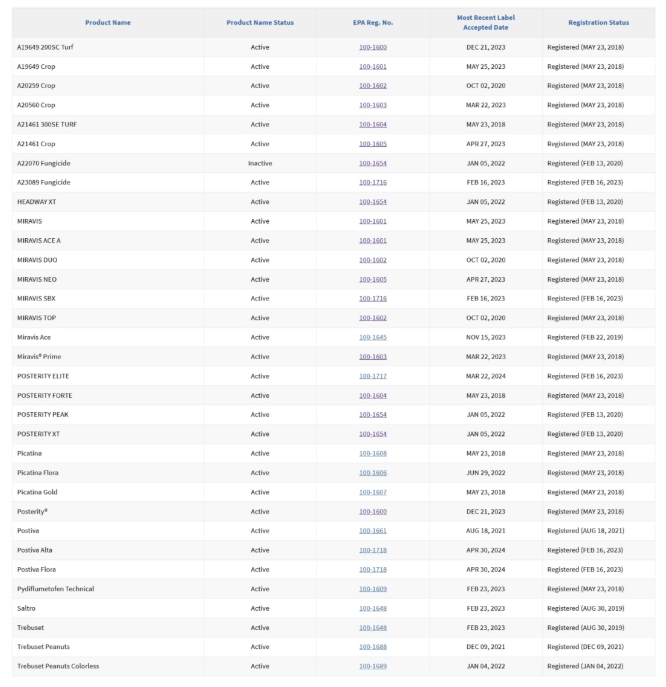The width and height of the screenshot is (666, 687).
Task: Select 'Registered (FEB 22, 2019)' status text
Action: click(x=585, y=337)
